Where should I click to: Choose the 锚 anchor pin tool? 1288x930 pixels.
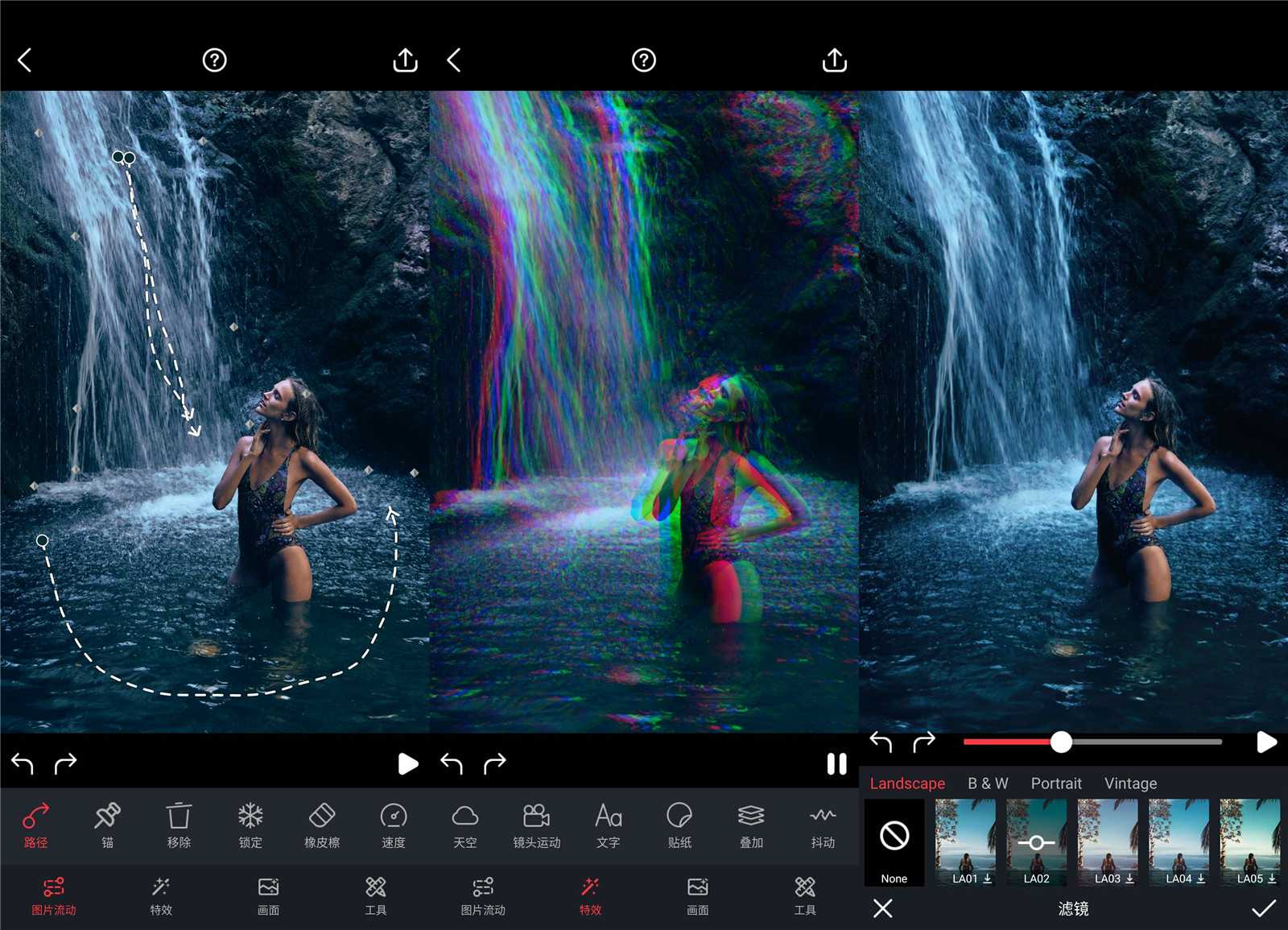tap(107, 825)
